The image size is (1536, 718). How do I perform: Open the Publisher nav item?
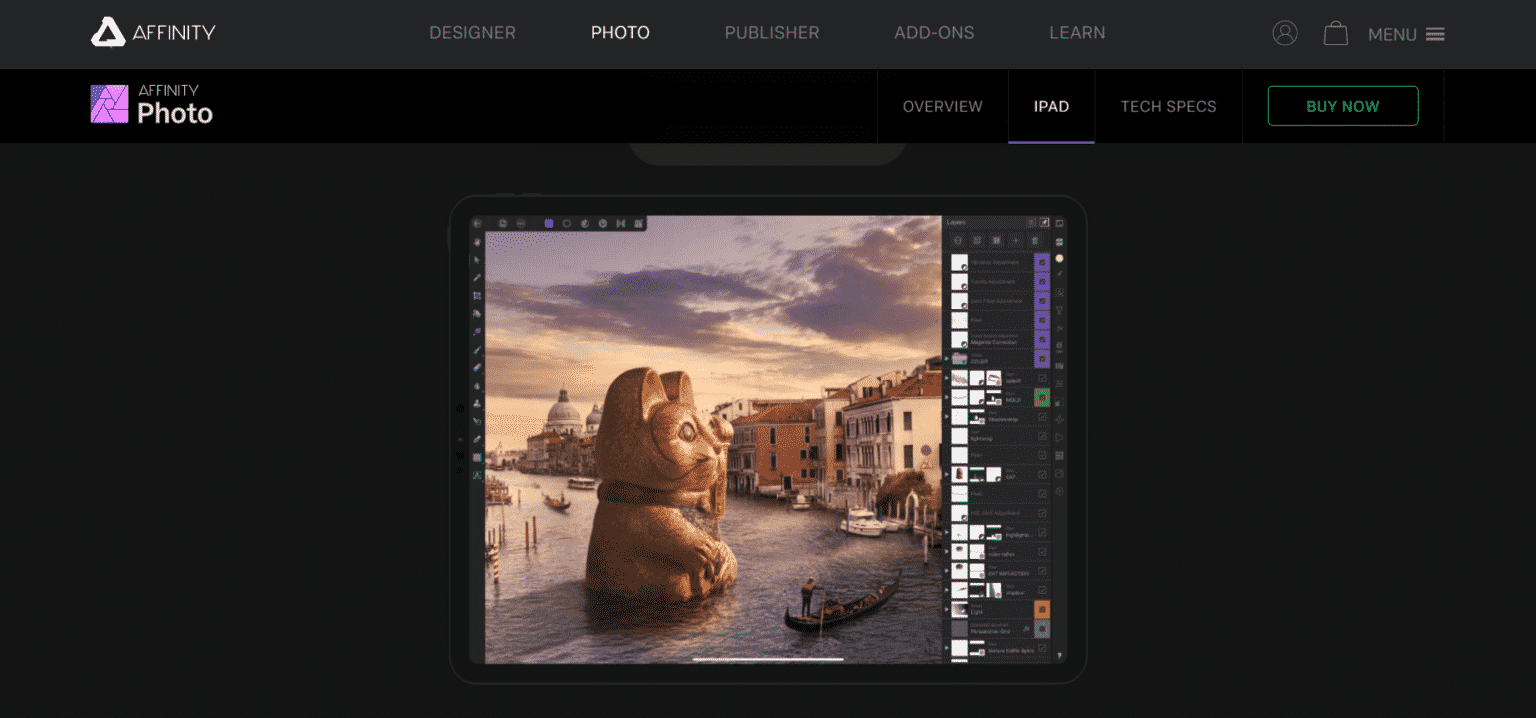point(772,33)
